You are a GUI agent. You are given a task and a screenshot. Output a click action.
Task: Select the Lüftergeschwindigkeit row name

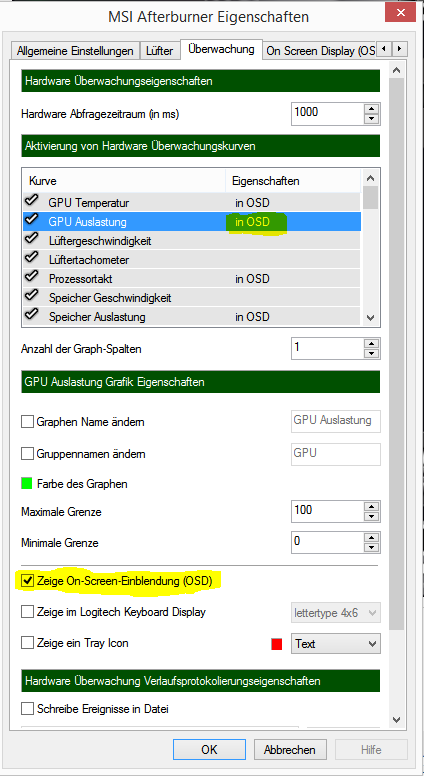100,241
